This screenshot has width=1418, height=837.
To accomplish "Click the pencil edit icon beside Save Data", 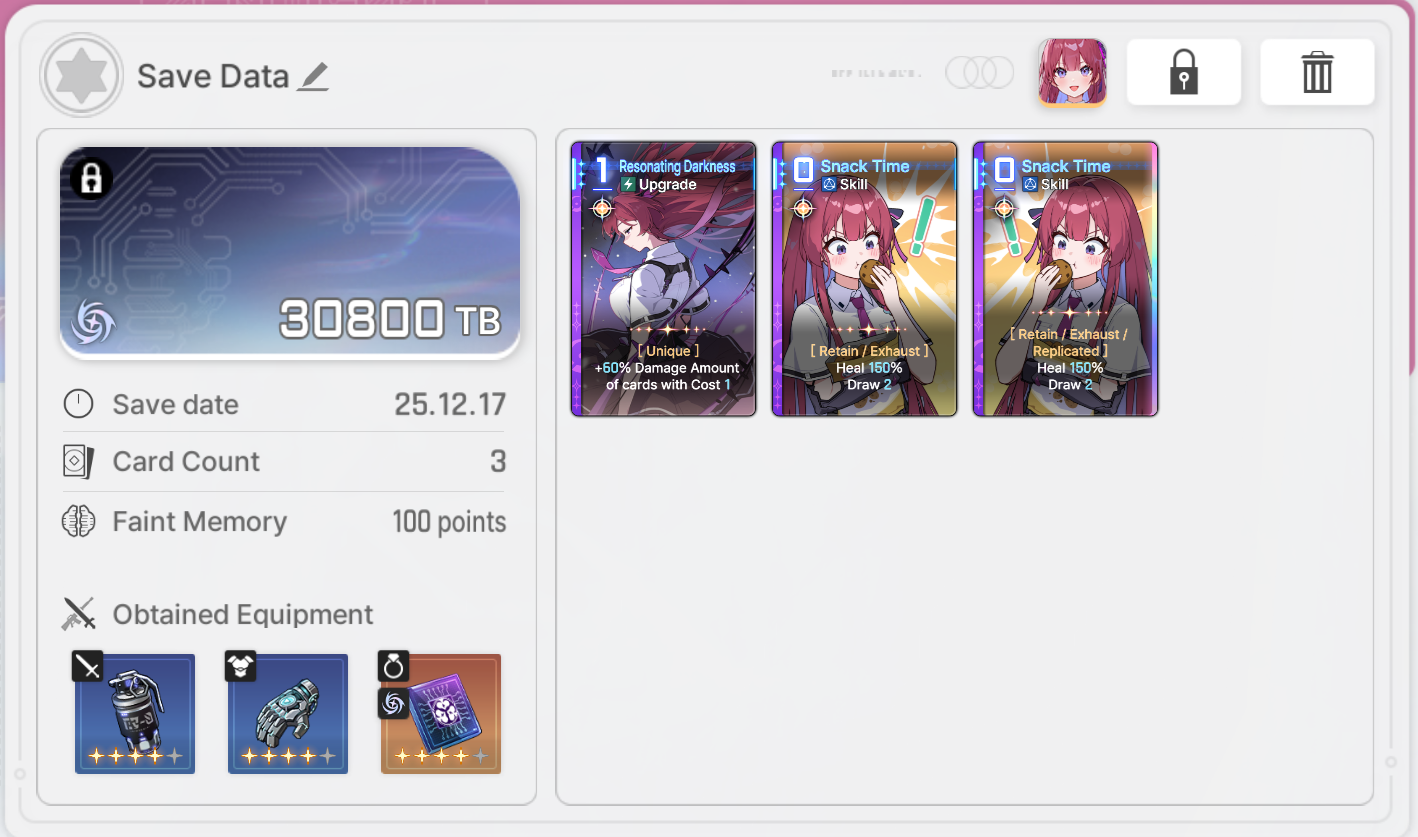I will pyautogui.click(x=313, y=76).
